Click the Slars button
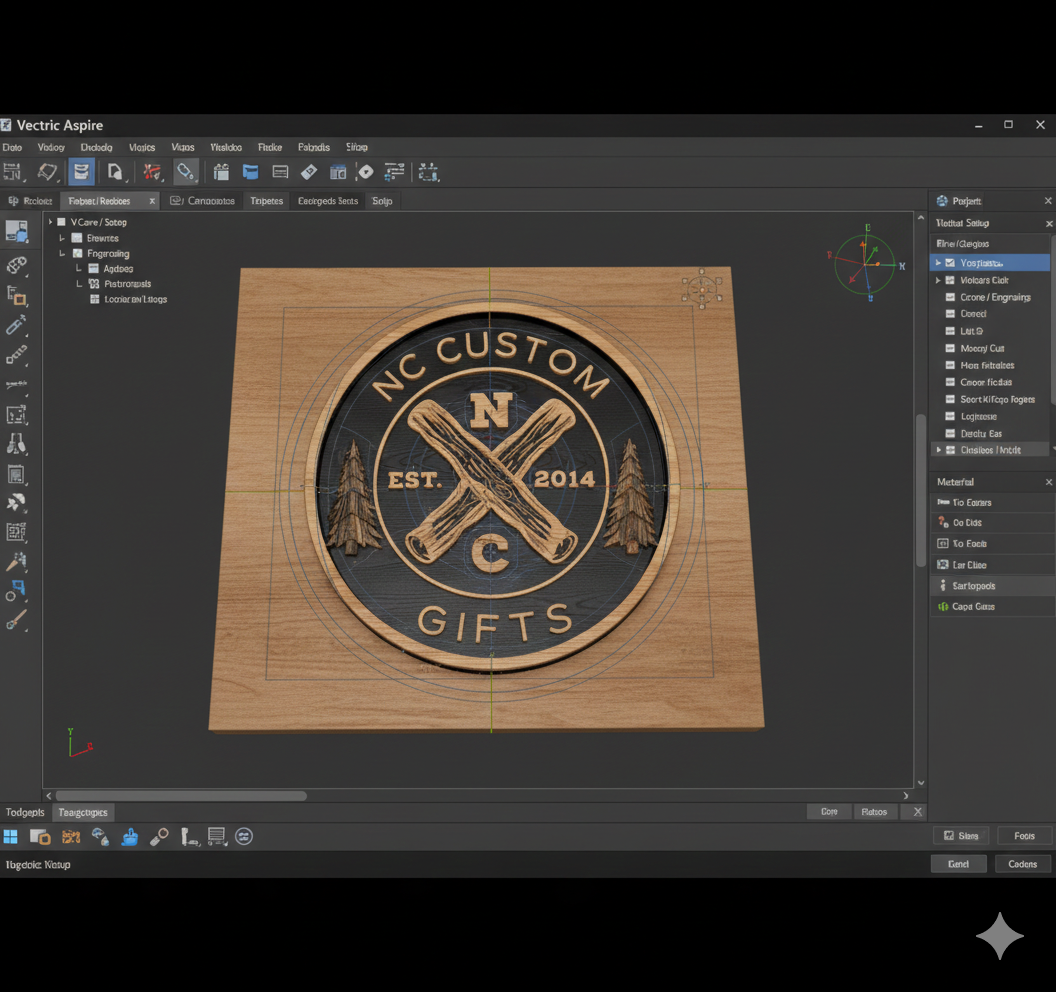 [961, 836]
